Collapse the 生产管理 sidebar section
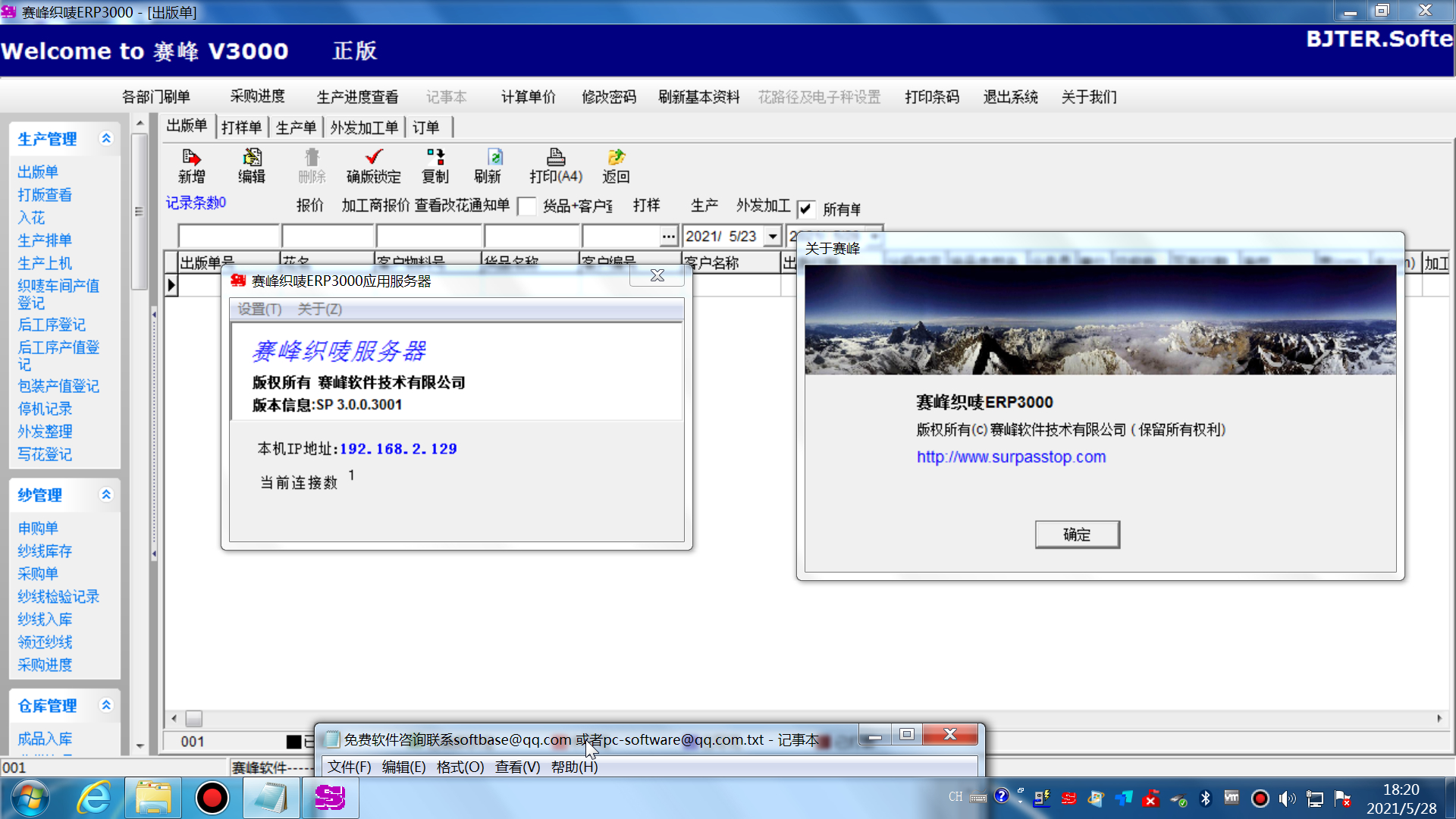This screenshot has height=819, width=1456. click(x=106, y=138)
